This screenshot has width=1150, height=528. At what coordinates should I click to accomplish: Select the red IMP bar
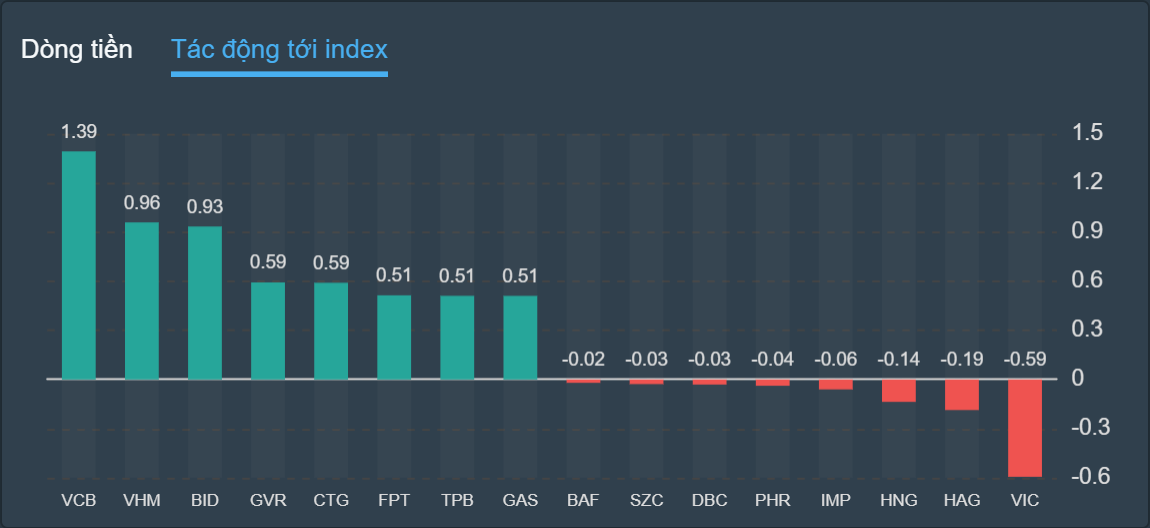tap(836, 385)
